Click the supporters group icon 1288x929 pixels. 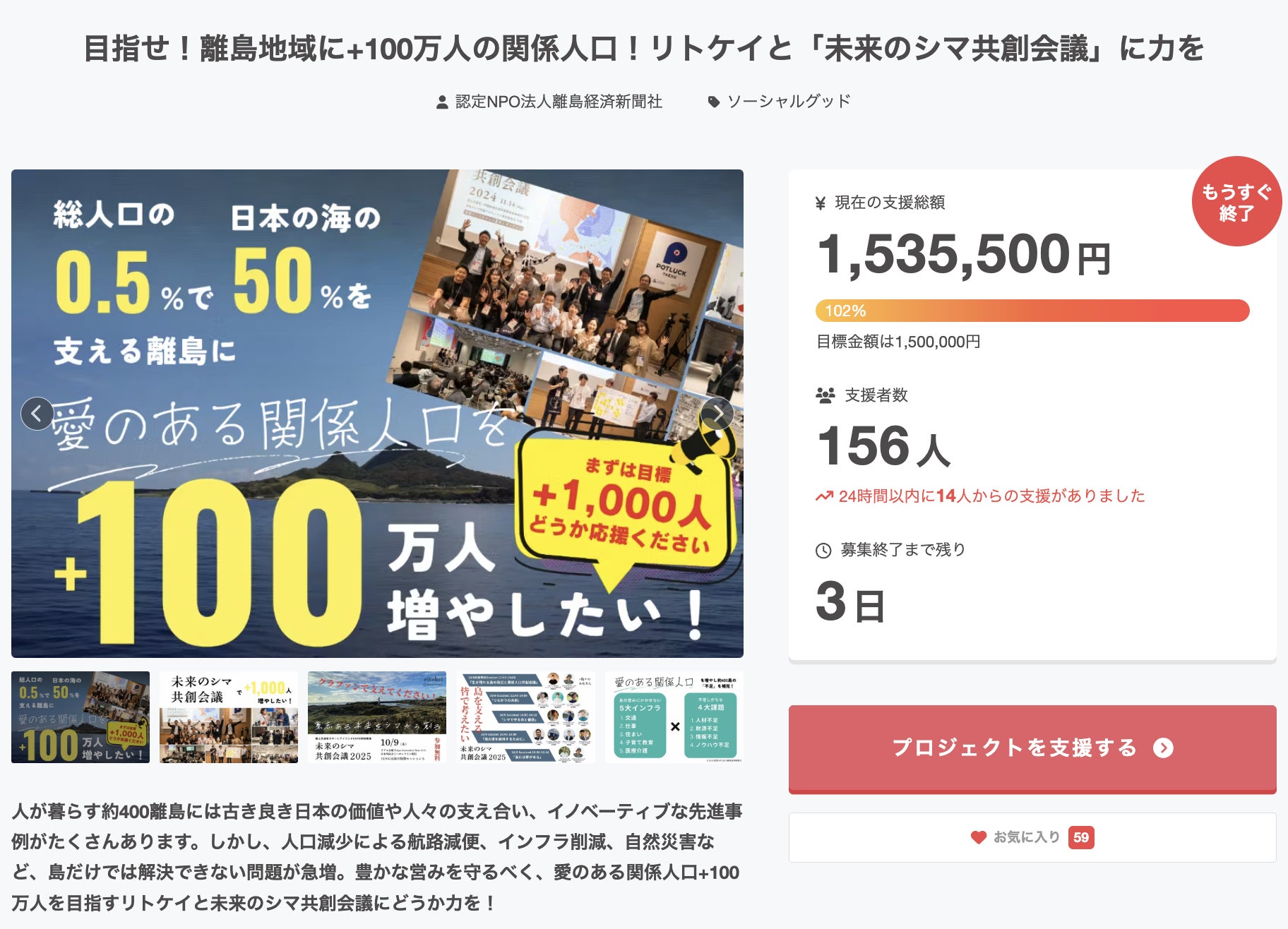[825, 395]
